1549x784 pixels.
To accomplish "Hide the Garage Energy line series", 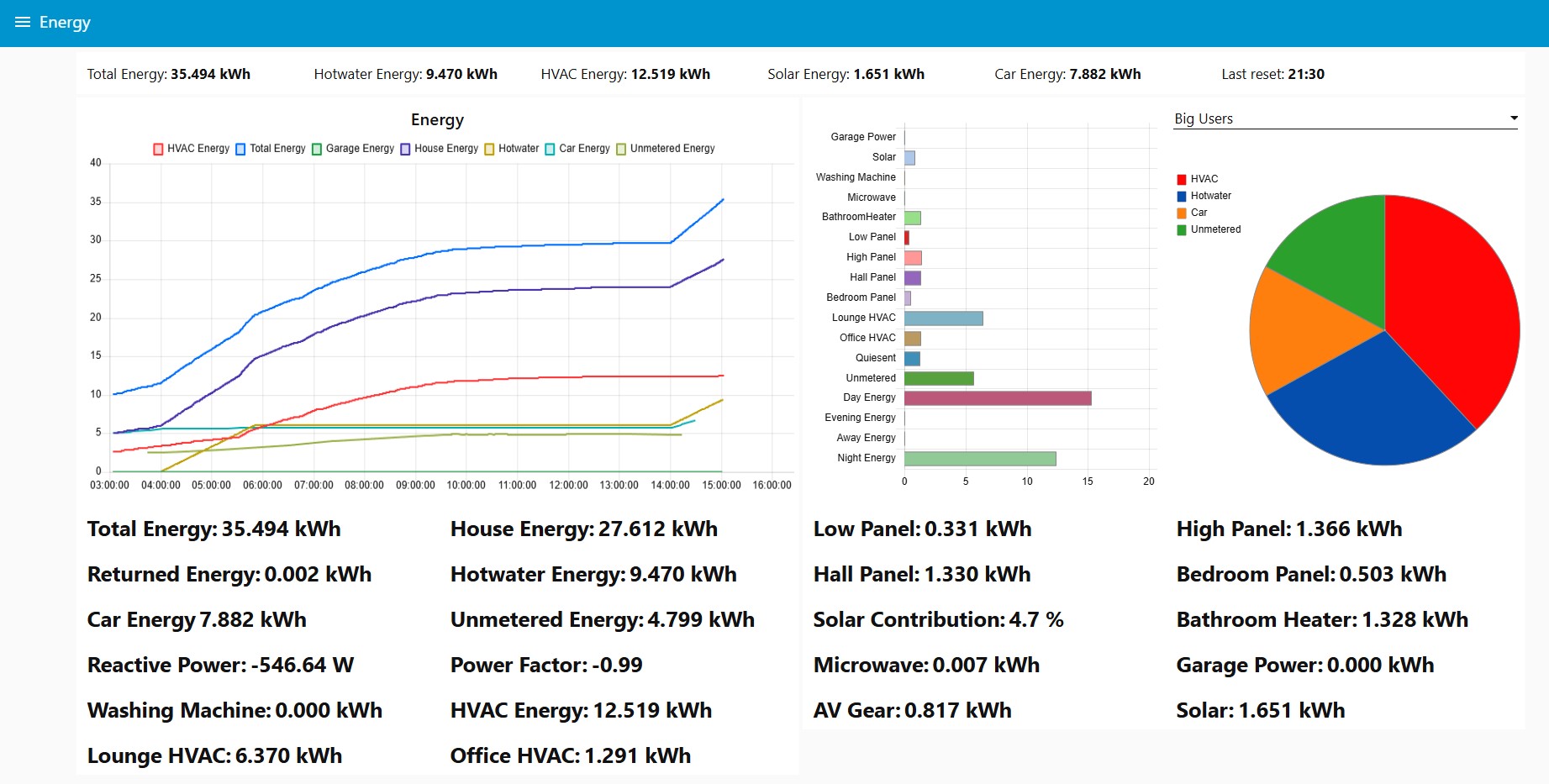I will pyautogui.click(x=317, y=149).
